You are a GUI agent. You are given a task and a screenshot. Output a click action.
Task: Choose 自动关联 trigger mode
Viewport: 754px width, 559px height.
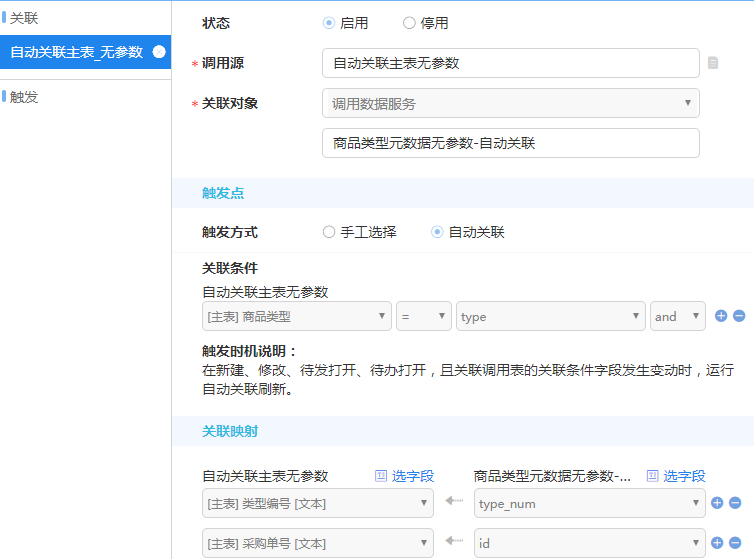coord(437,232)
